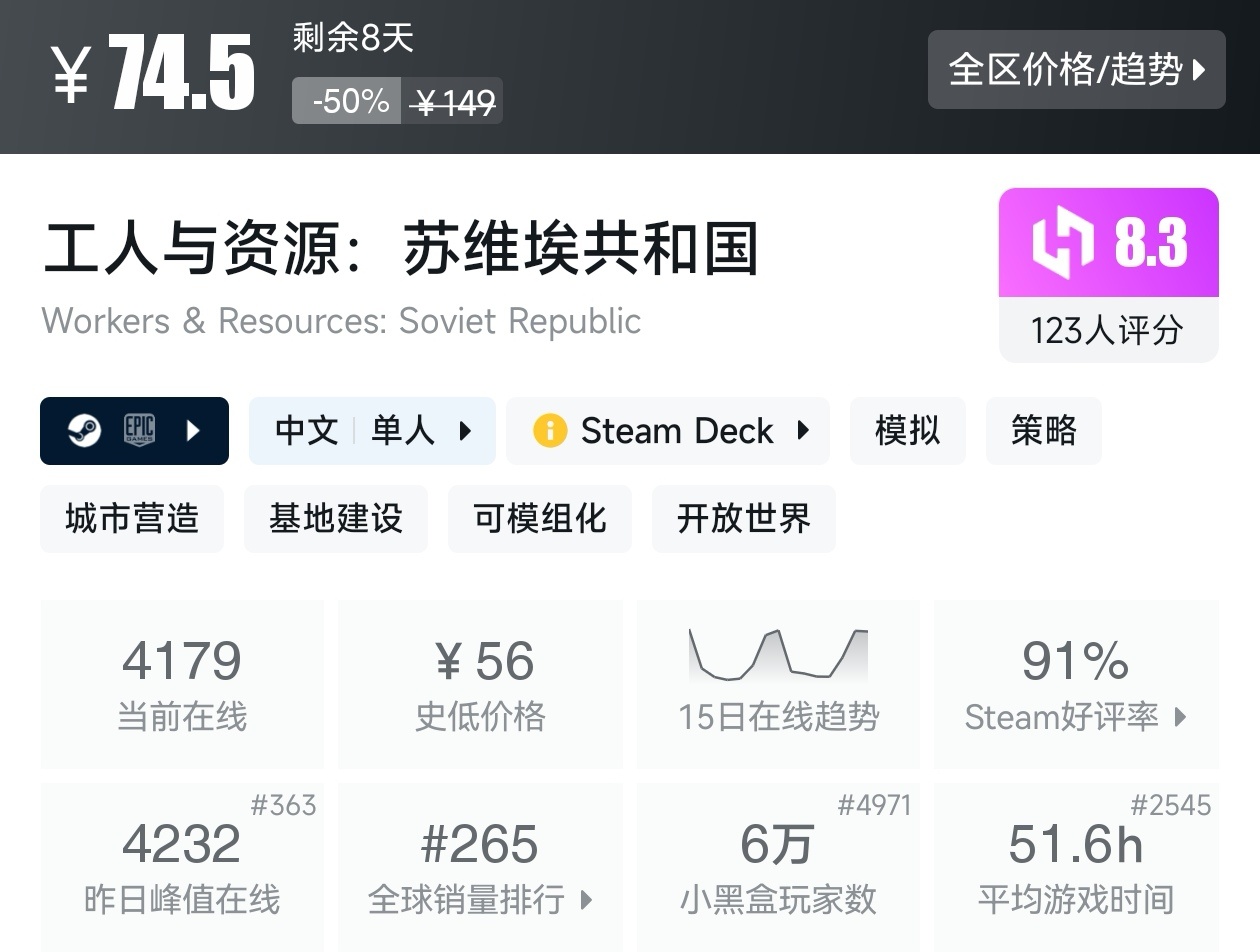
Task: Open the 8.3 Heybox score badge
Action: [1109, 243]
